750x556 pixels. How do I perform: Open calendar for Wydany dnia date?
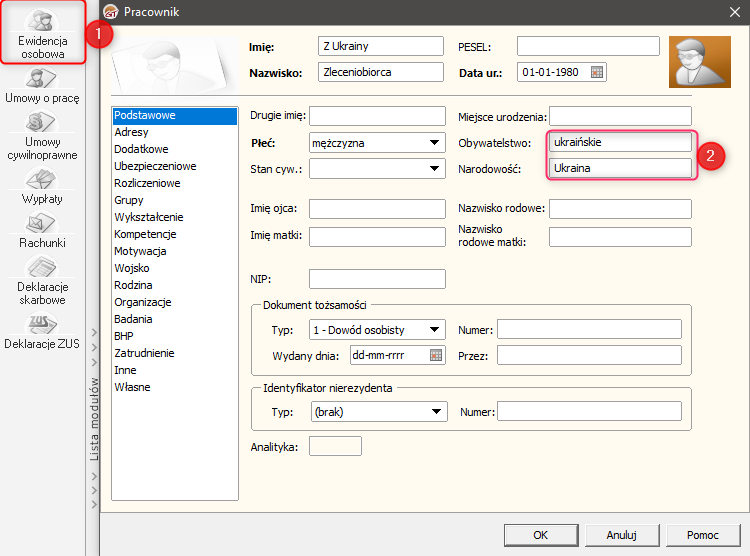click(x=435, y=355)
